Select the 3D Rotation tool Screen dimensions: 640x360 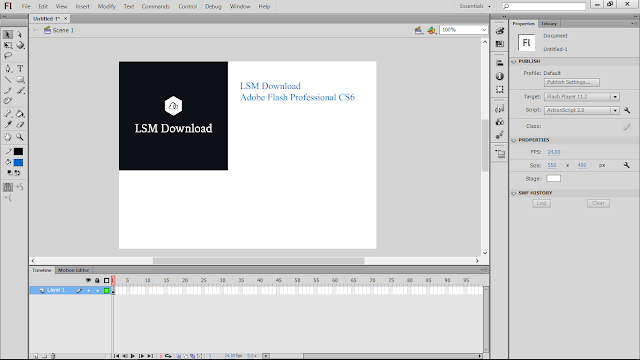20,45
